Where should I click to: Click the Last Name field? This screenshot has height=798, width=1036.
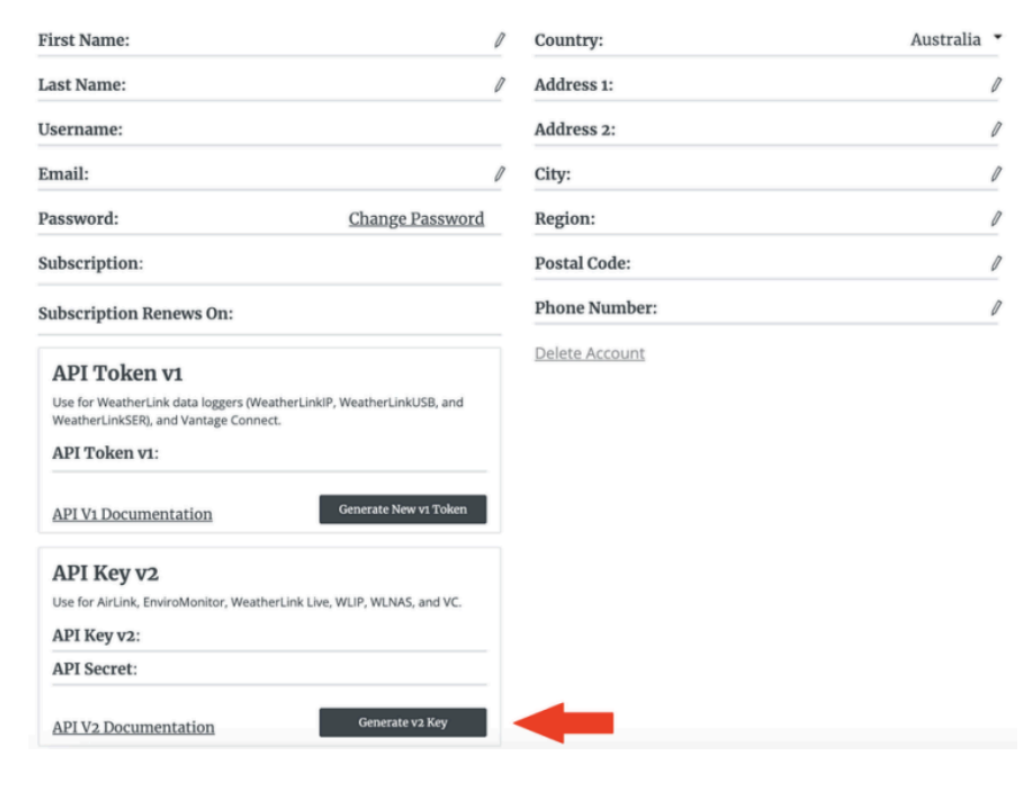(270, 85)
